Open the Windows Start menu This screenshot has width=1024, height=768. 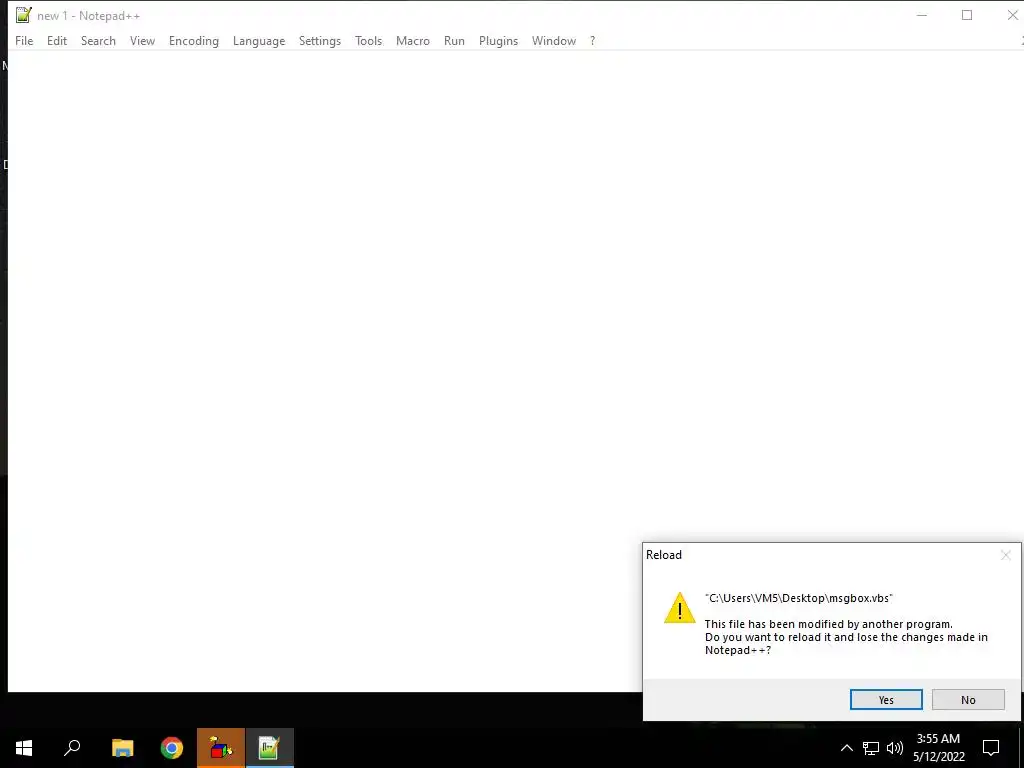point(24,748)
